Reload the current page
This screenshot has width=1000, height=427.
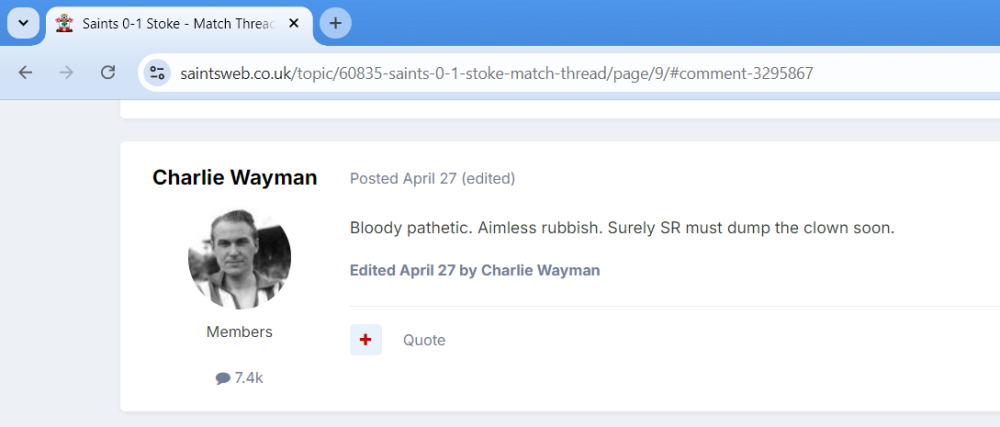point(108,73)
